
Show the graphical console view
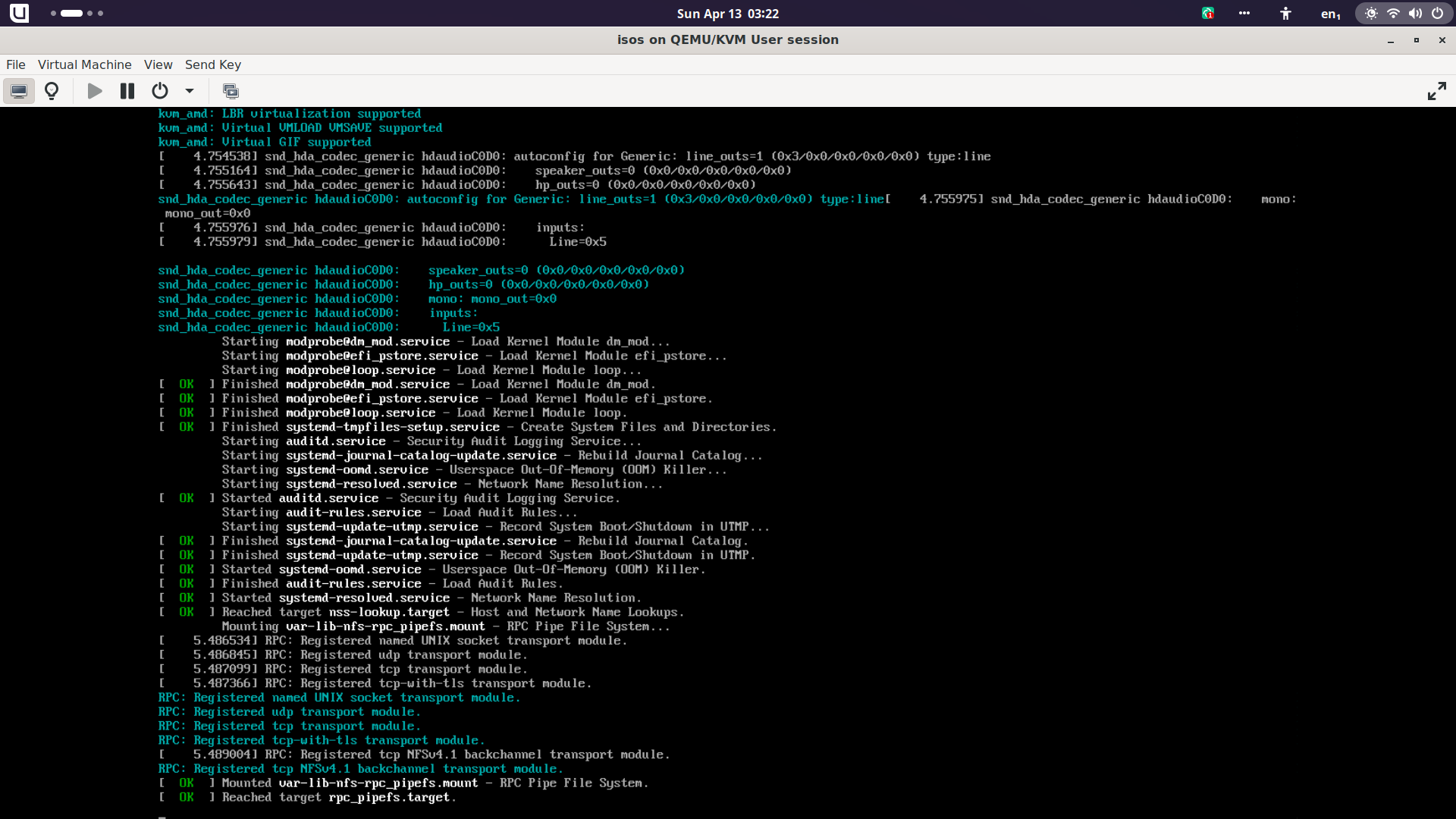19,91
